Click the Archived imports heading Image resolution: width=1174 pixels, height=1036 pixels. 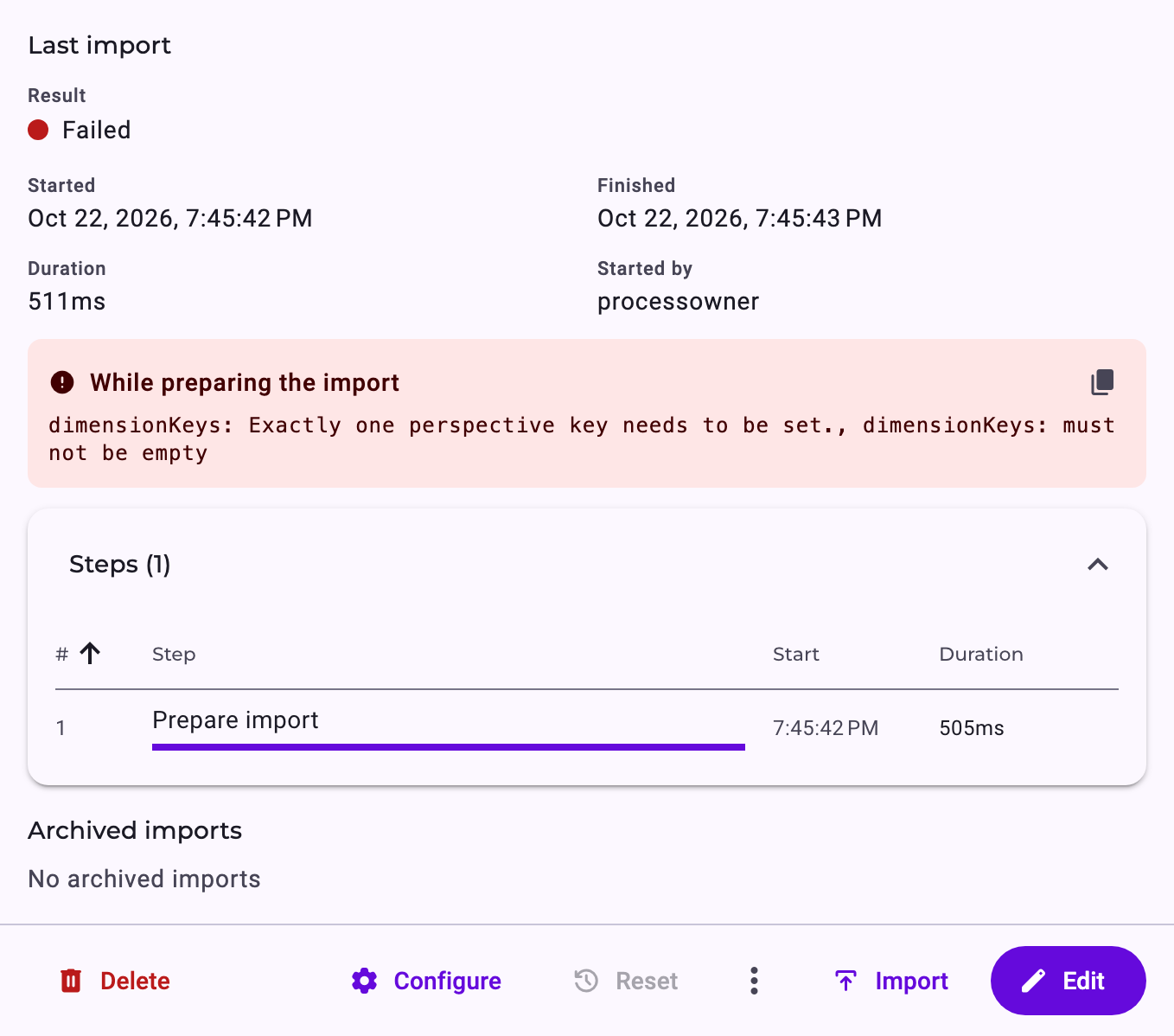pos(135,830)
